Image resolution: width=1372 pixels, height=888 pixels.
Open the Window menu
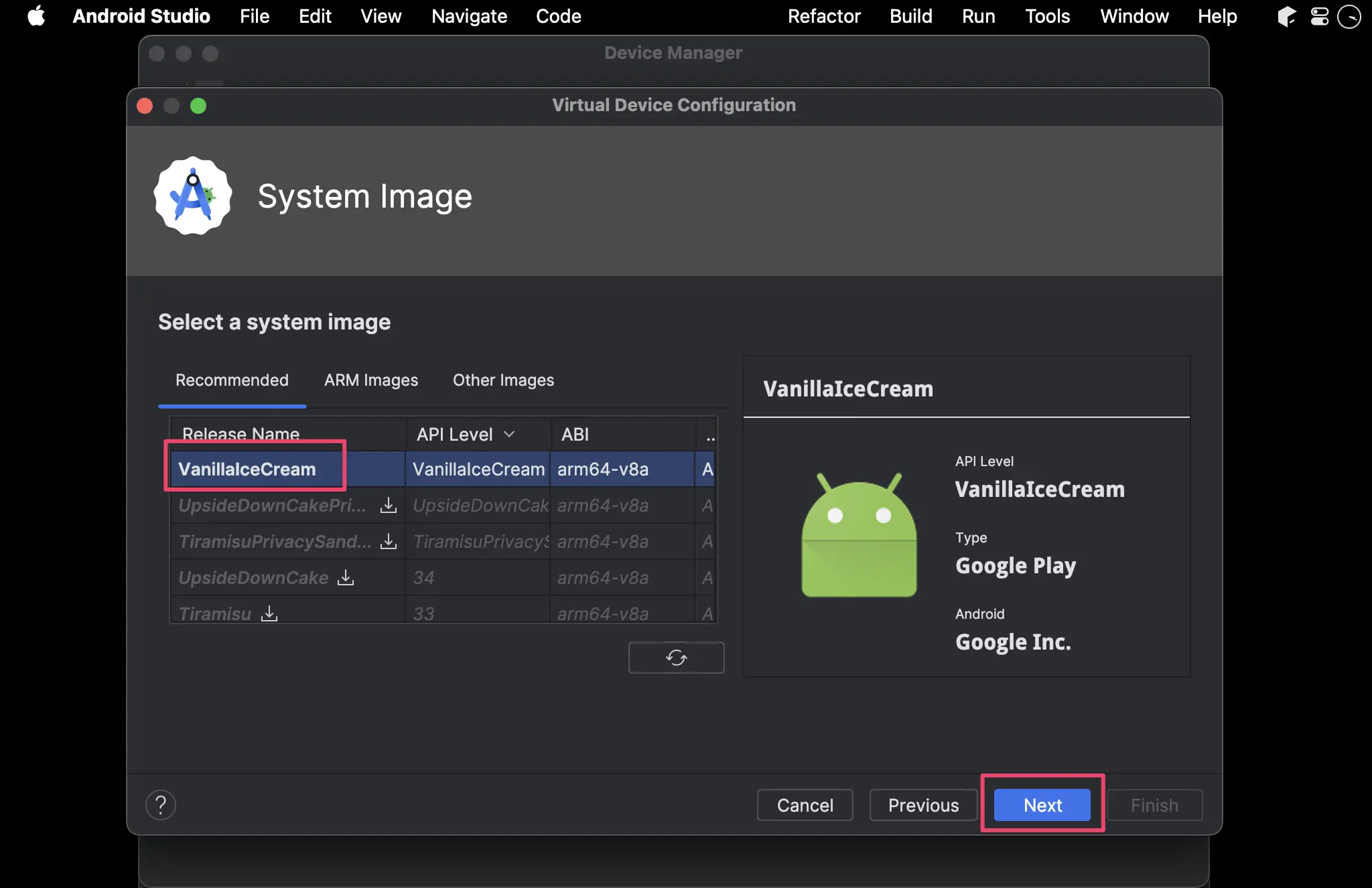pyautogui.click(x=1134, y=16)
